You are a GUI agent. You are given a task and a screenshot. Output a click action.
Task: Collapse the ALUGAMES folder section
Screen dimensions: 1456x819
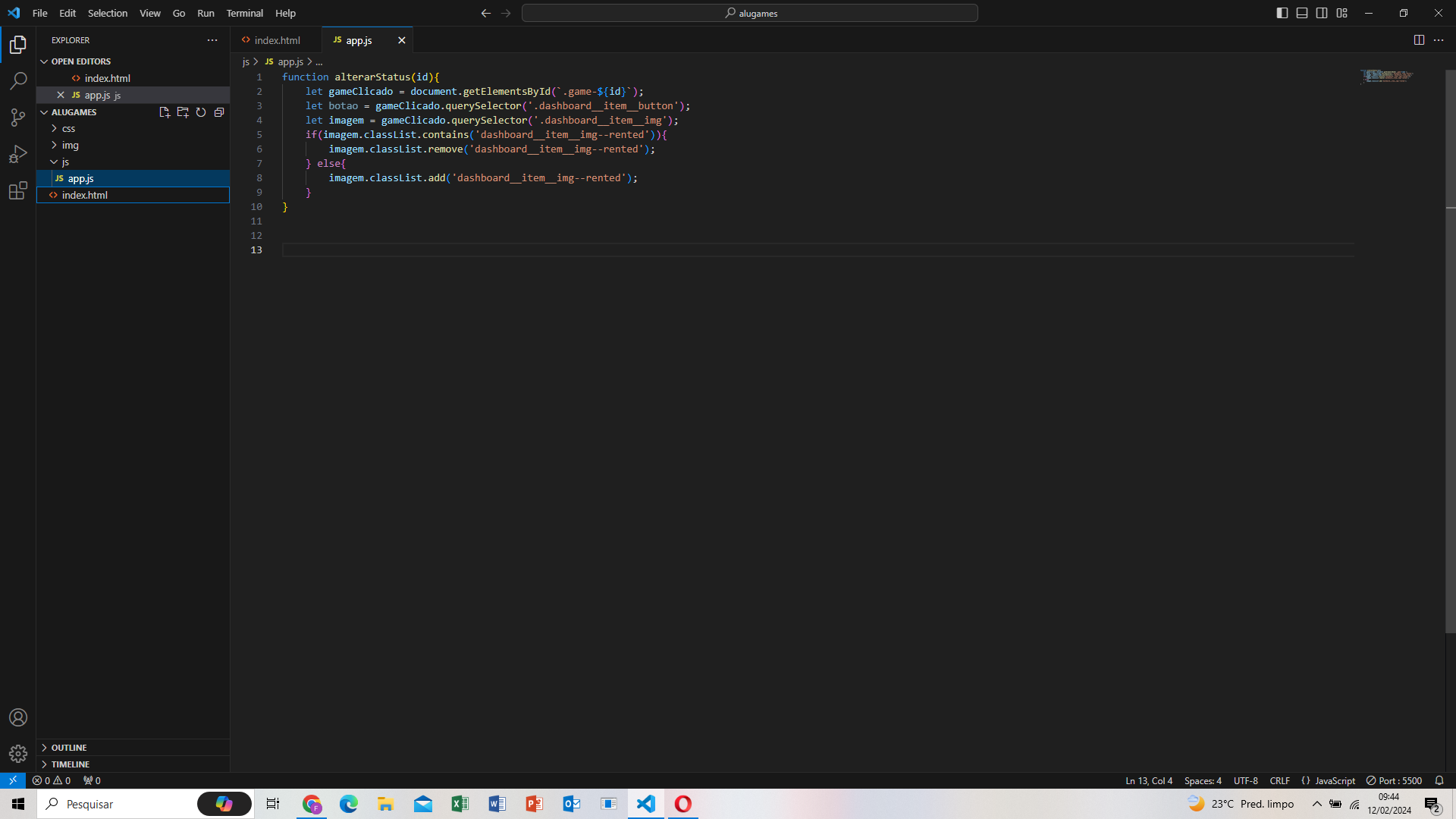click(x=74, y=112)
